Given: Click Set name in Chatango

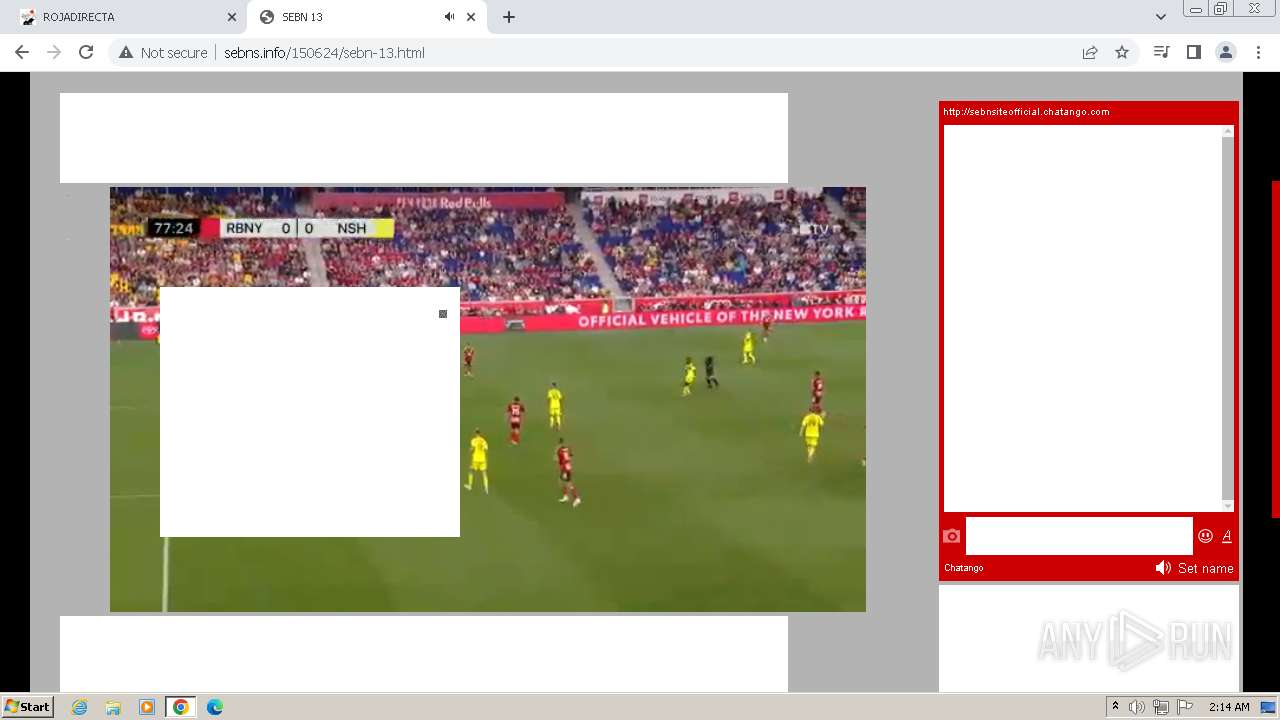Looking at the screenshot, I should coord(1205,568).
